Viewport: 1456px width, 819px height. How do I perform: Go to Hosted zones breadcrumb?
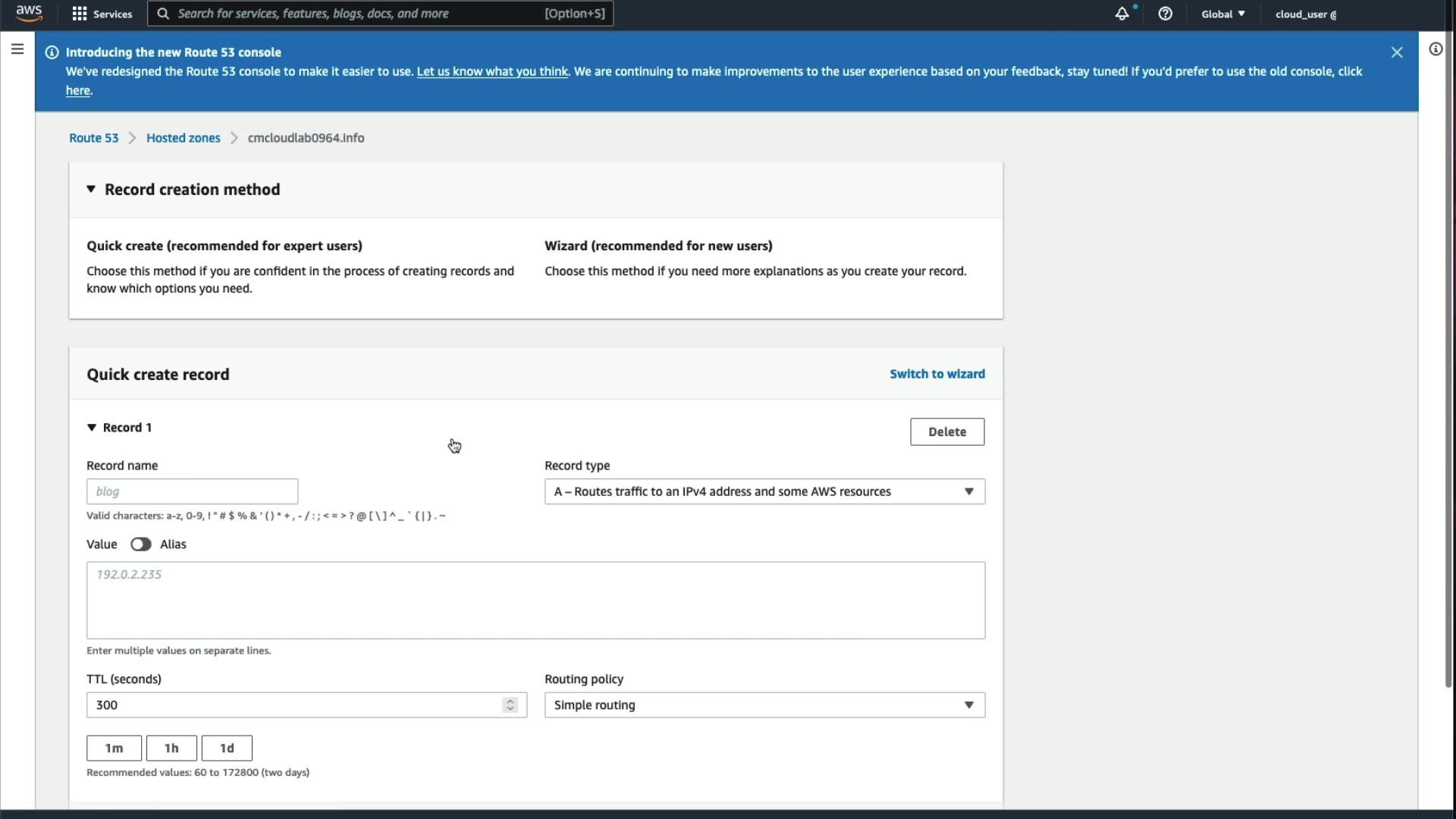183,138
